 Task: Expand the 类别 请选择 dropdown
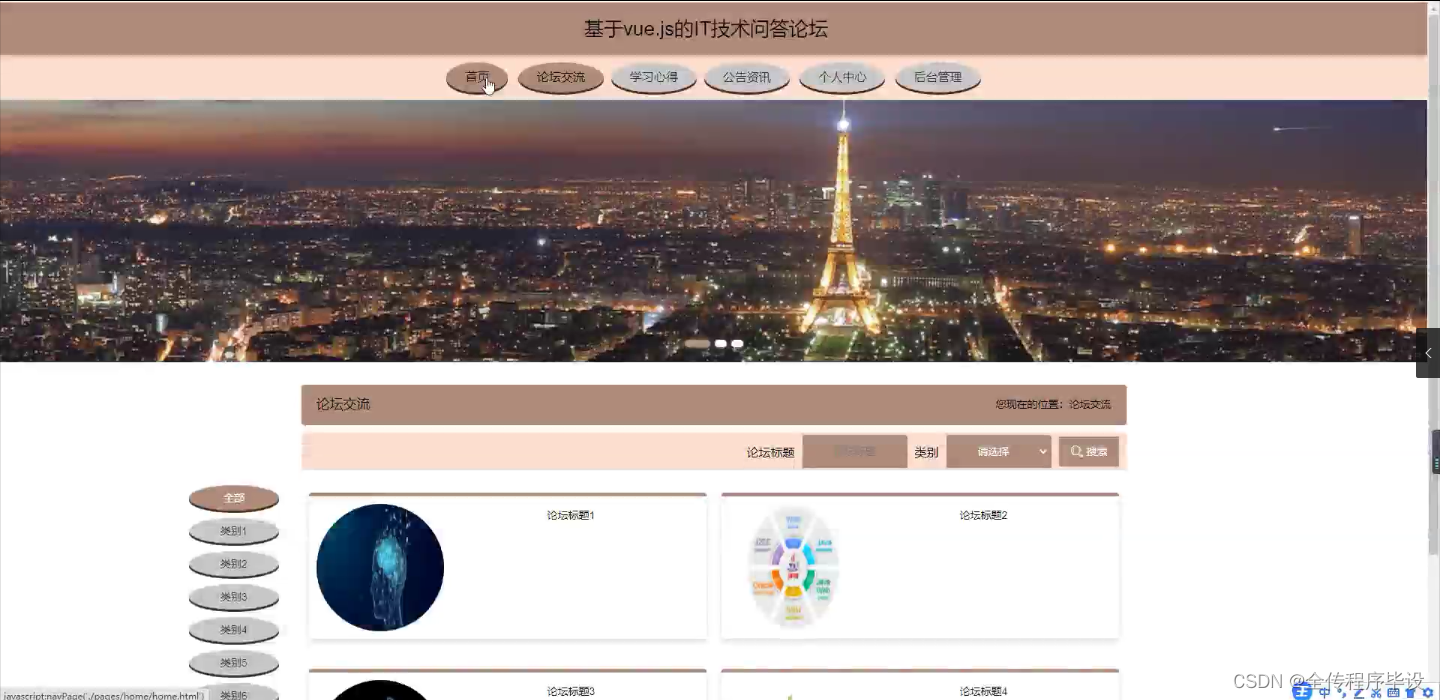[x=998, y=452]
